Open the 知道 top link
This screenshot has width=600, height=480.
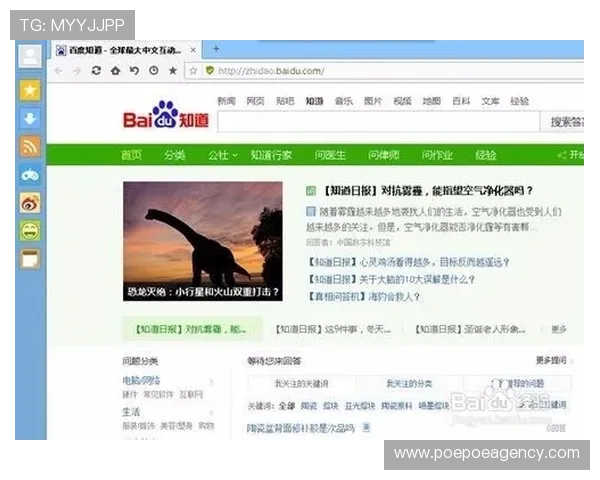(315, 101)
